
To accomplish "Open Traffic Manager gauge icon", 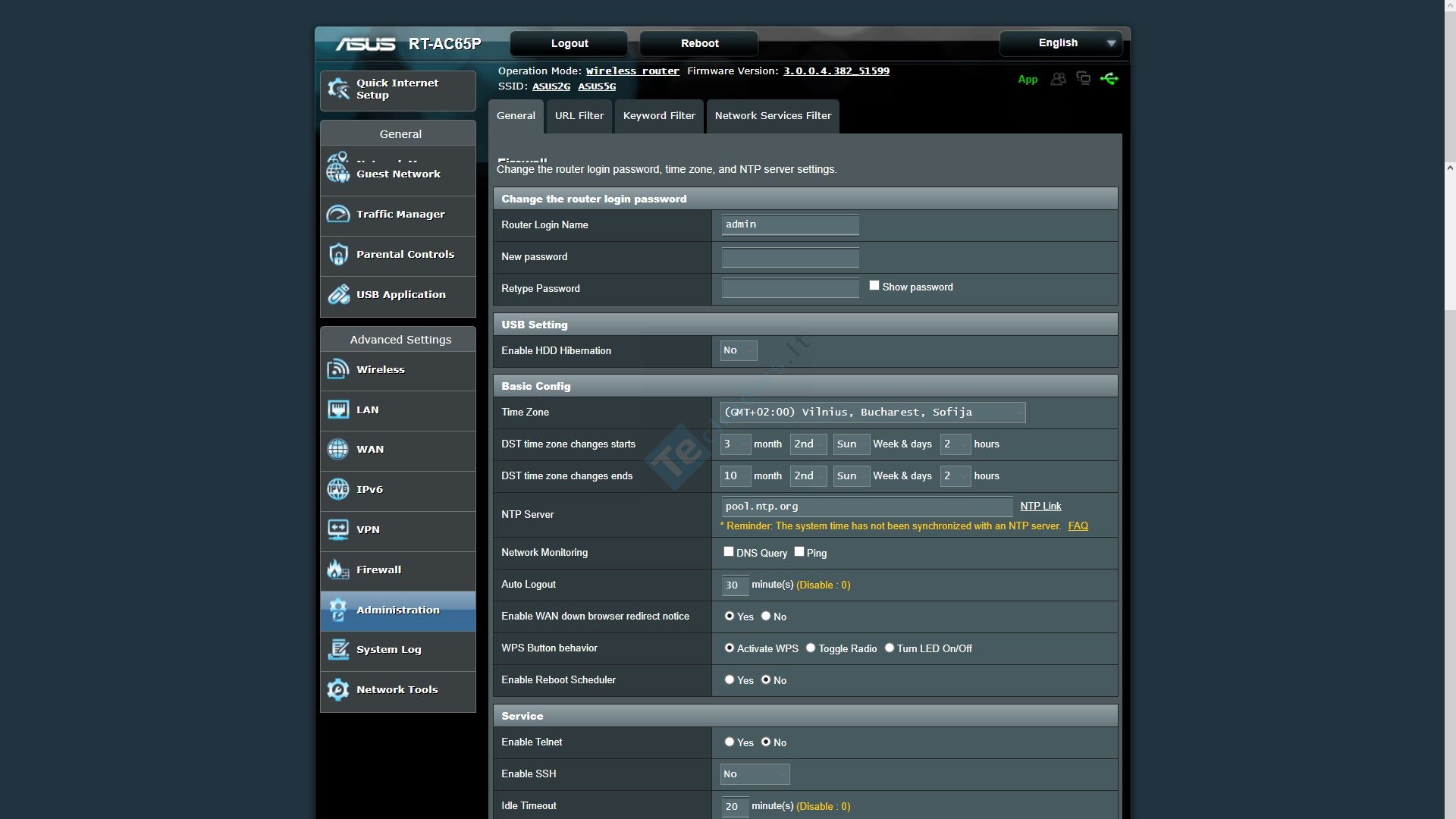I will click(338, 214).
